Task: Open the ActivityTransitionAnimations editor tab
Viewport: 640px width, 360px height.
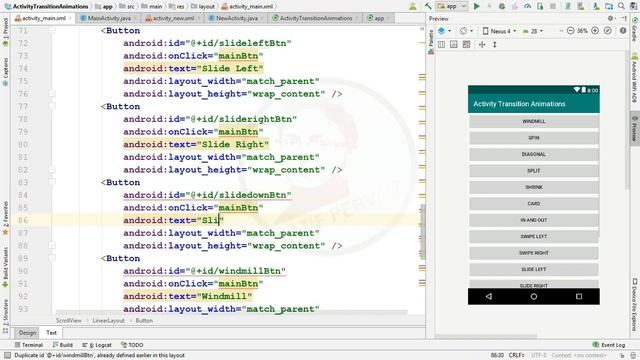Action: point(316,18)
